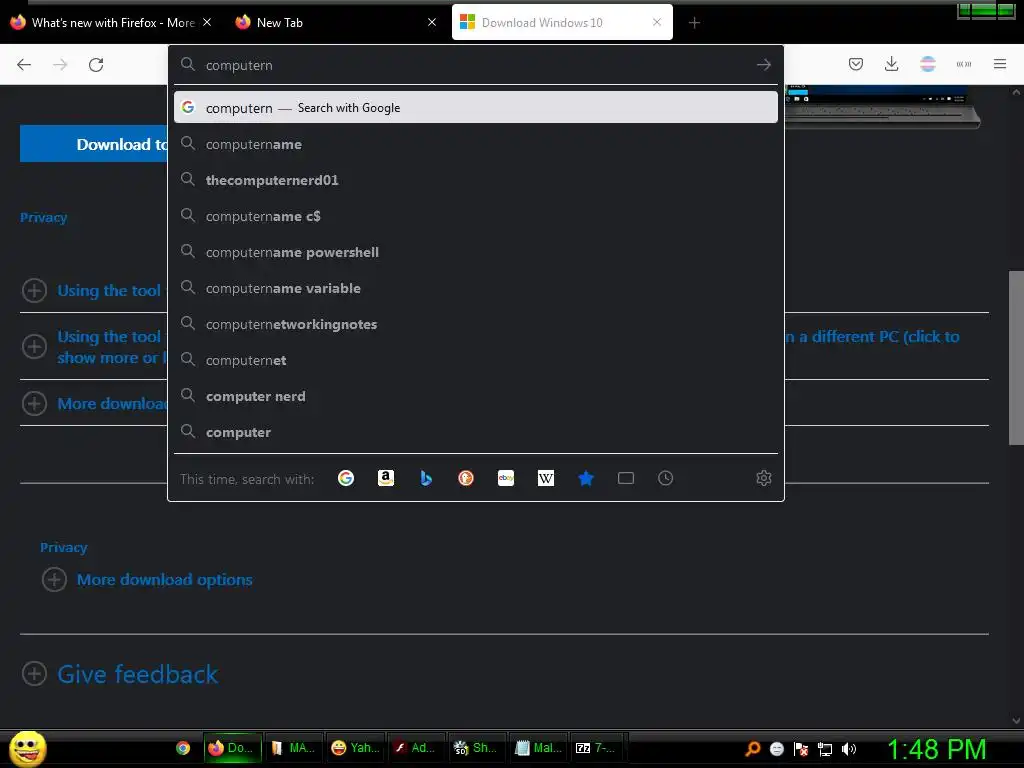Viewport: 1024px width, 768px height.
Task: Search this time with Bing icon
Action: click(426, 479)
